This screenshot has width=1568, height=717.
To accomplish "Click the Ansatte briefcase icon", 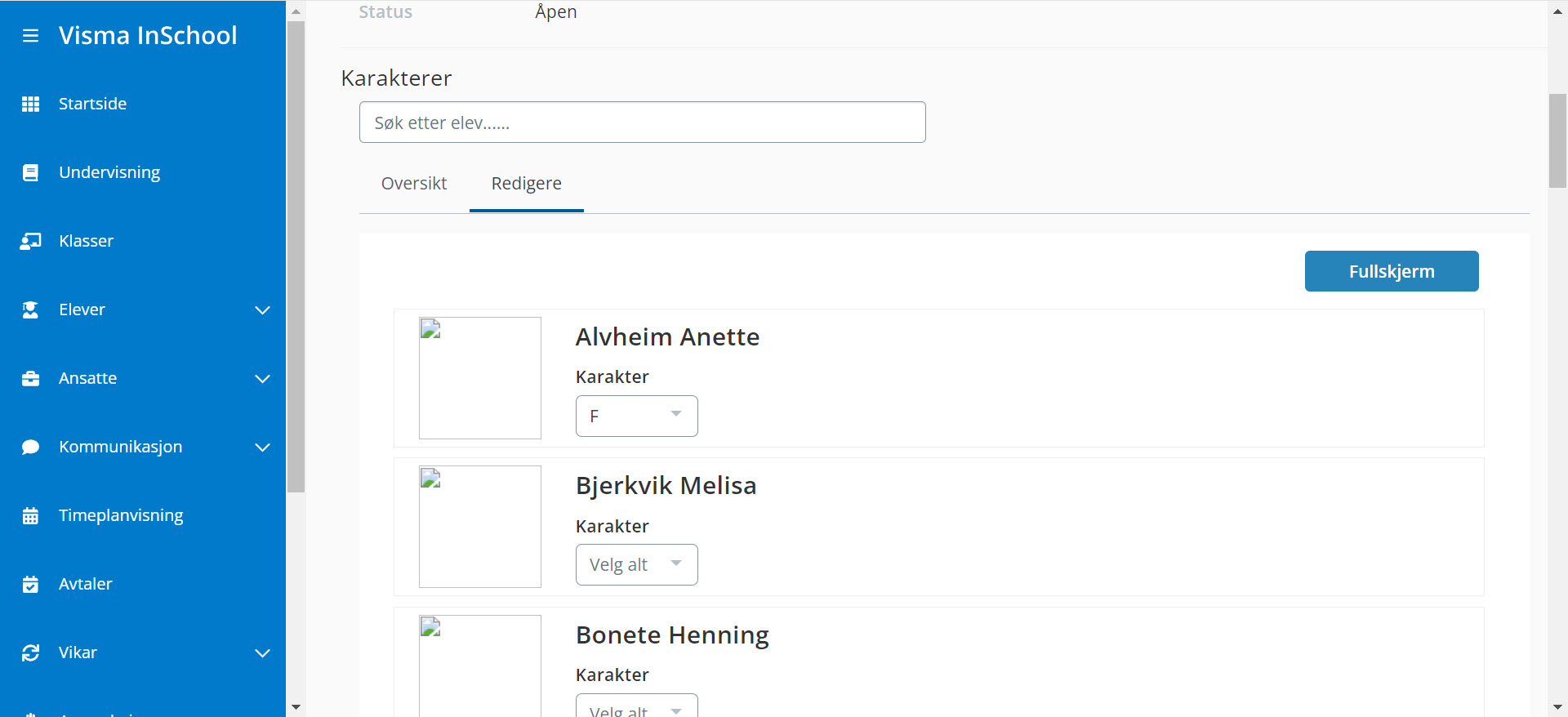I will (x=30, y=378).
